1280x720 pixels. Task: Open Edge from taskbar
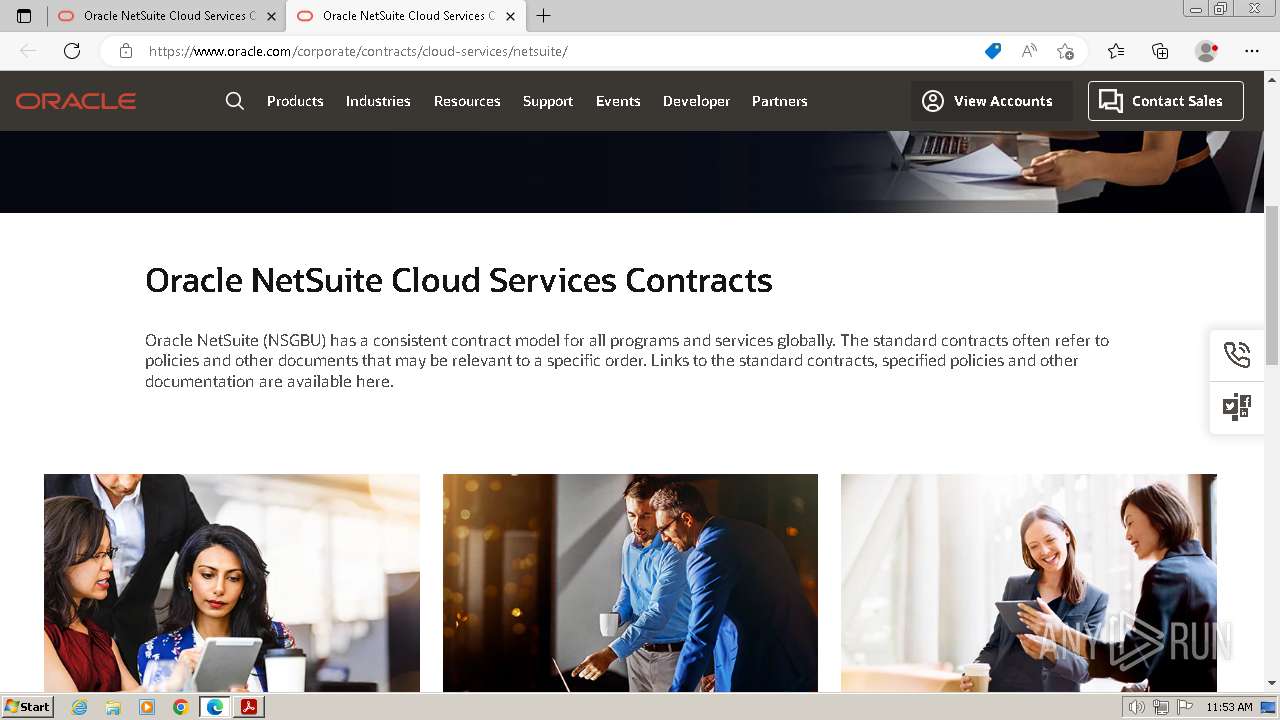215,707
